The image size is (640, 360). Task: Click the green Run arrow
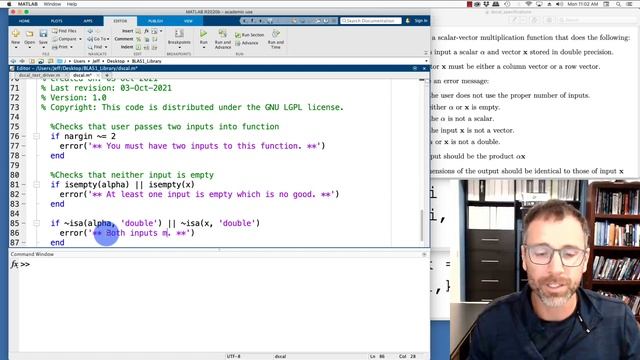point(204,33)
